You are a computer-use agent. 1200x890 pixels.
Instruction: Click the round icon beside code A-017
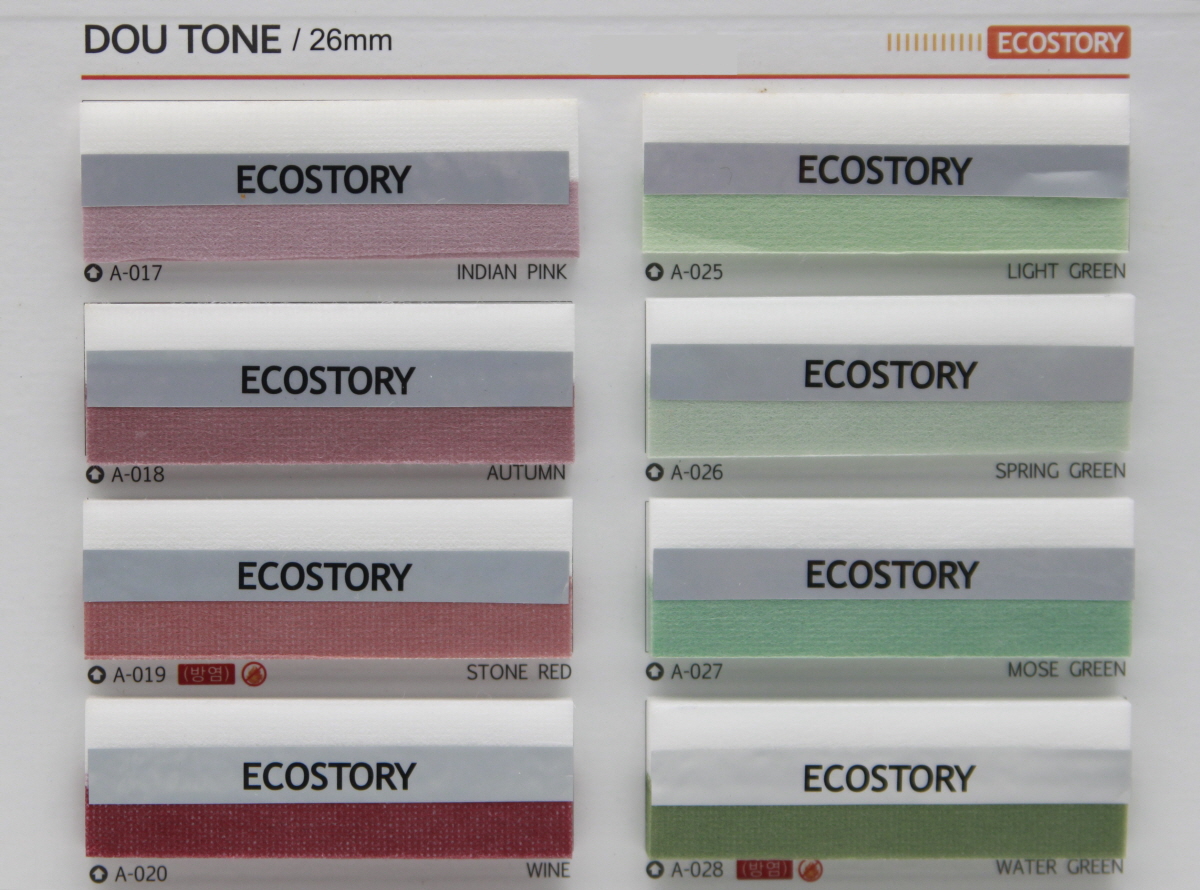coord(94,273)
